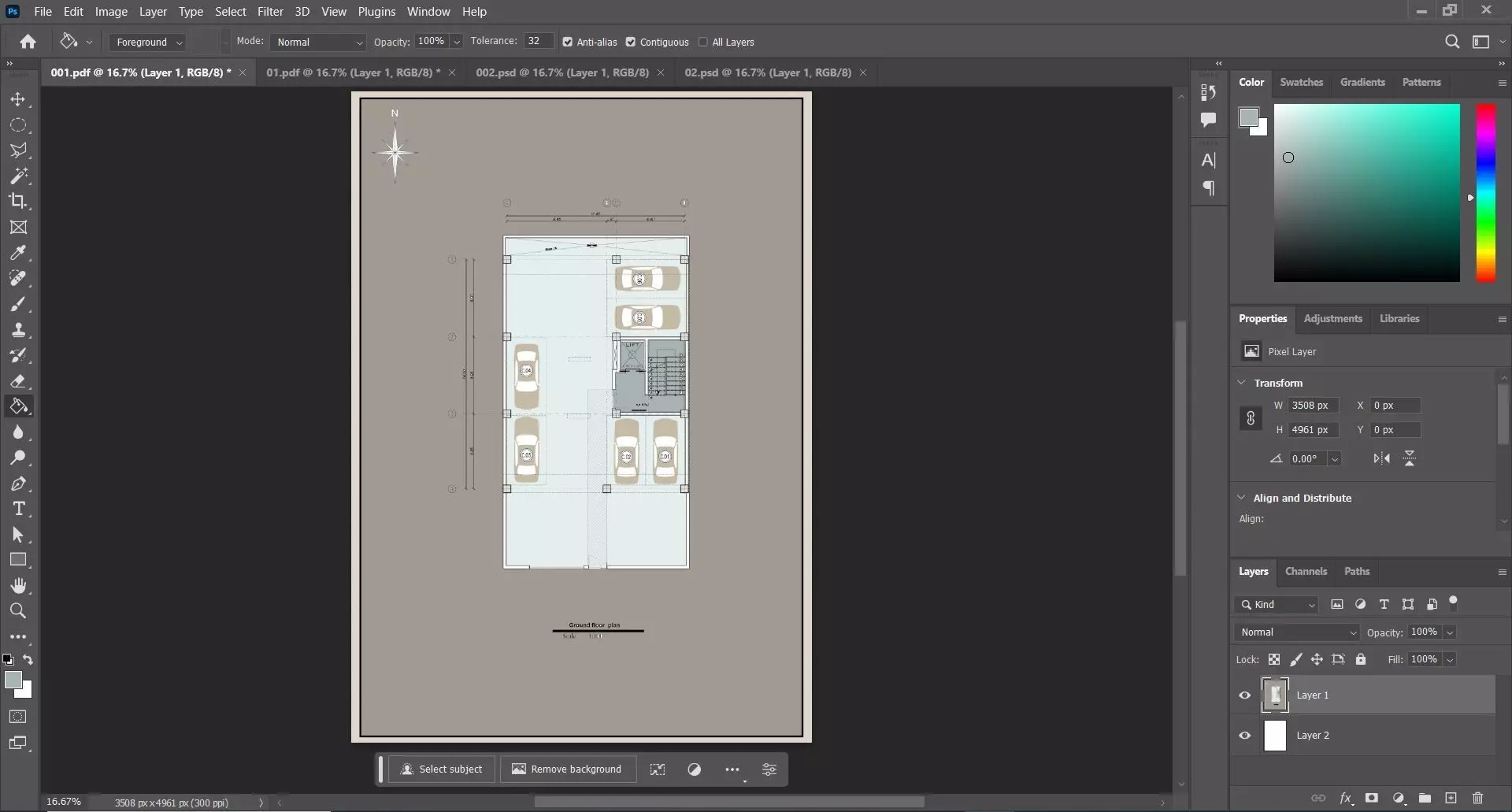Open the layer blend mode Normal dropdown
1512x812 pixels.
click(x=1297, y=632)
